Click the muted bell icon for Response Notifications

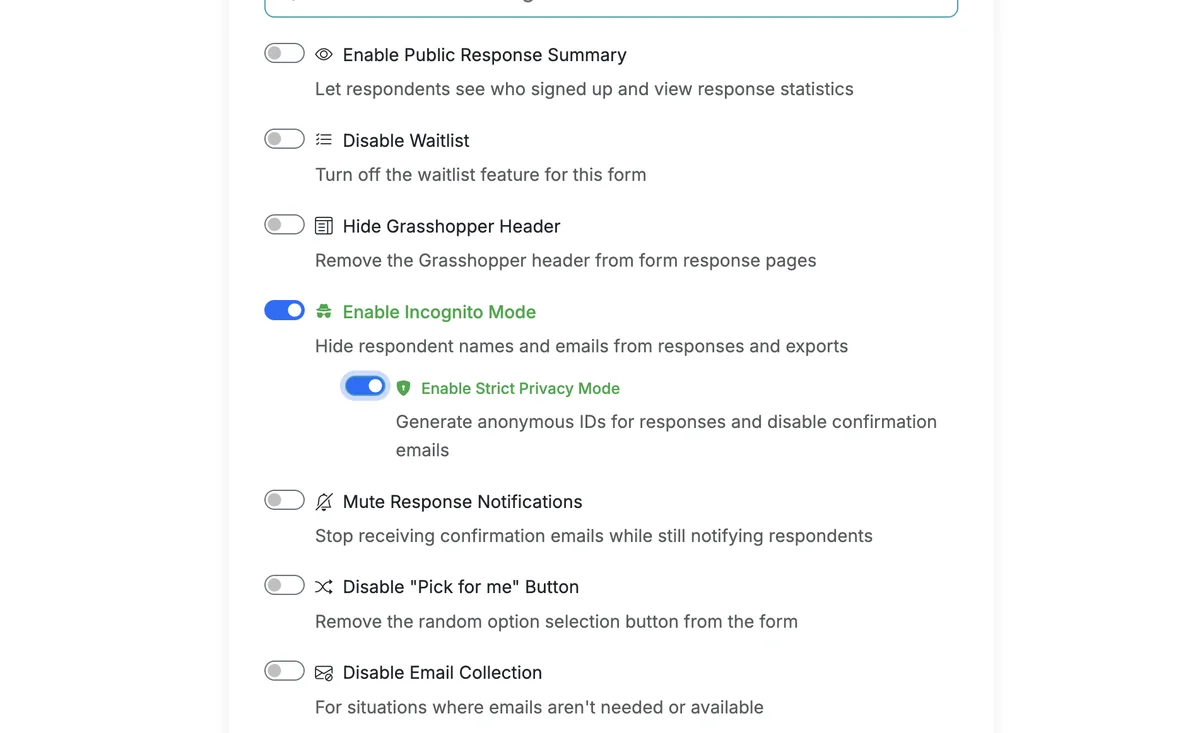point(323,501)
